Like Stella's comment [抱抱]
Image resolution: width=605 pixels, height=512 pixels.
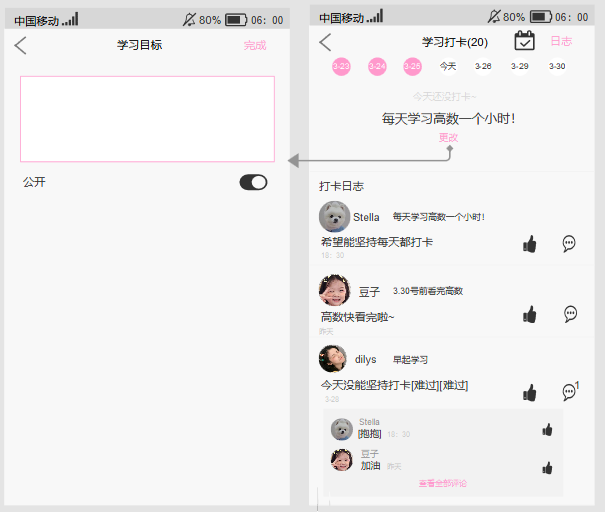[547, 429]
